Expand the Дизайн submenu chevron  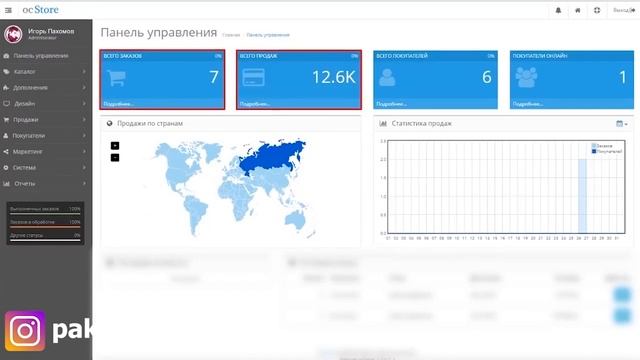(84, 104)
